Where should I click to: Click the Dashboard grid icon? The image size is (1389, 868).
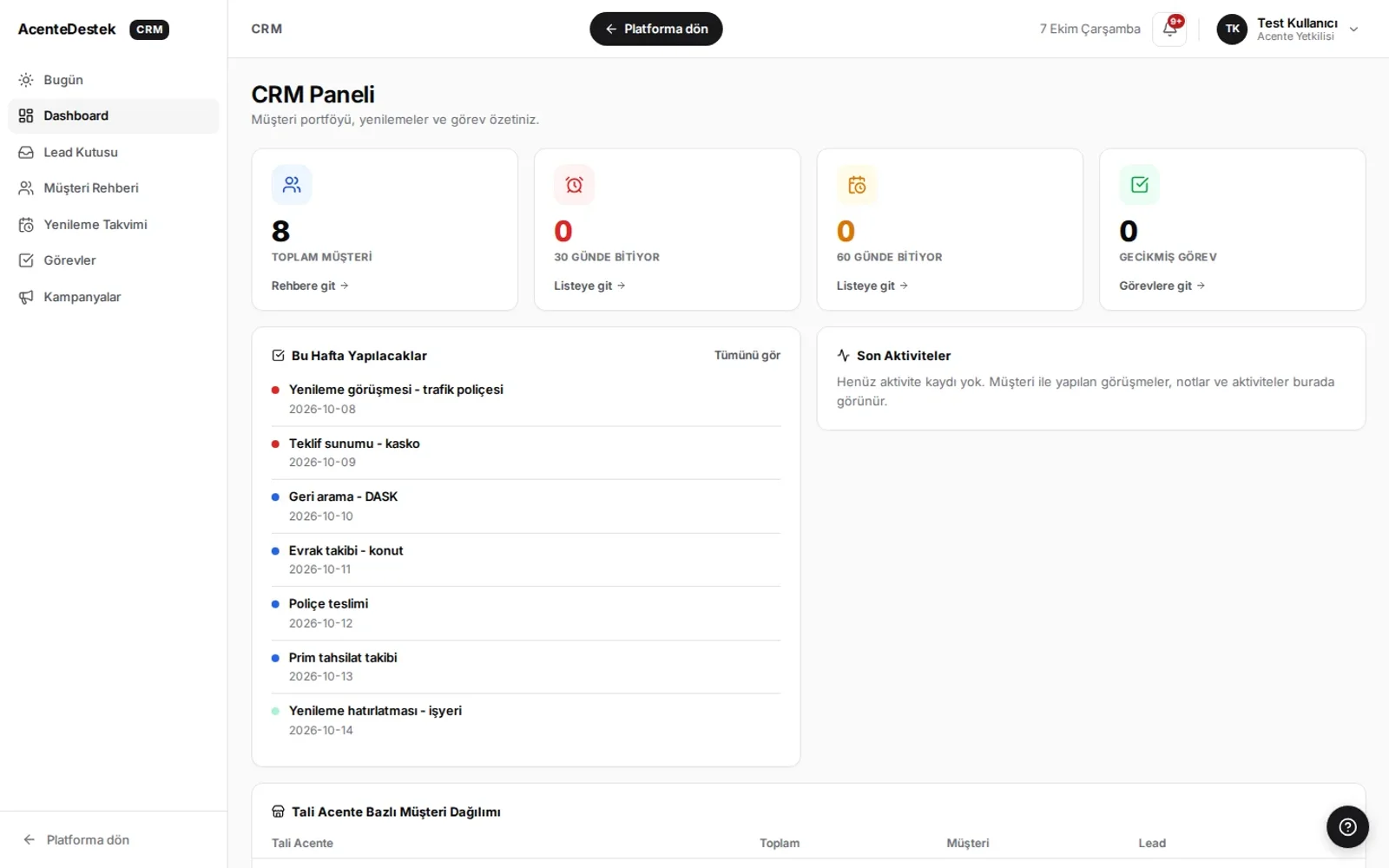[26, 115]
